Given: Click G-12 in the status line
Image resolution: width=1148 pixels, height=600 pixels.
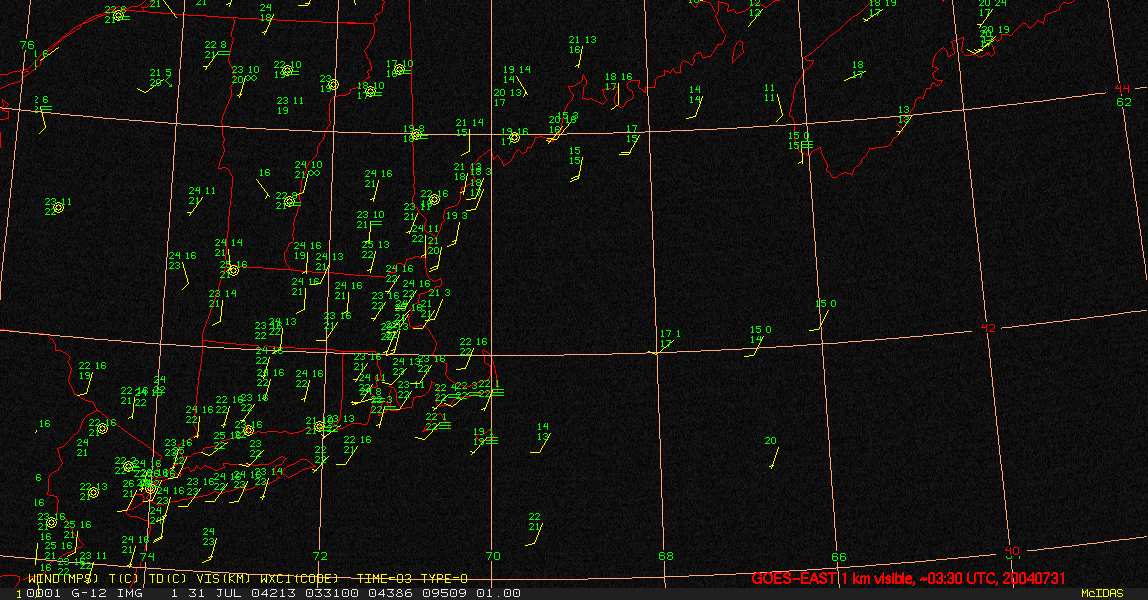Looking at the screenshot, I should click(89, 593).
